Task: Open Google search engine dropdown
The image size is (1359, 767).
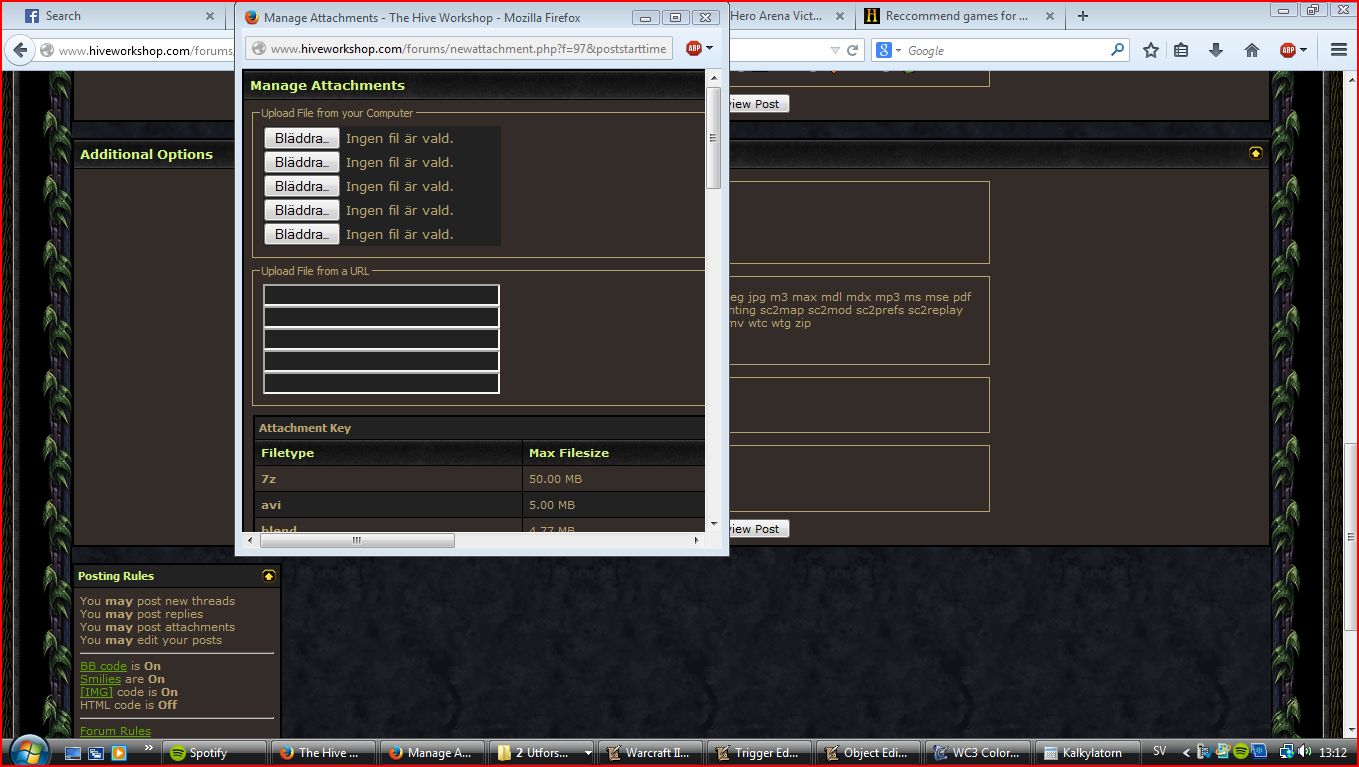Action: pyautogui.click(x=890, y=50)
